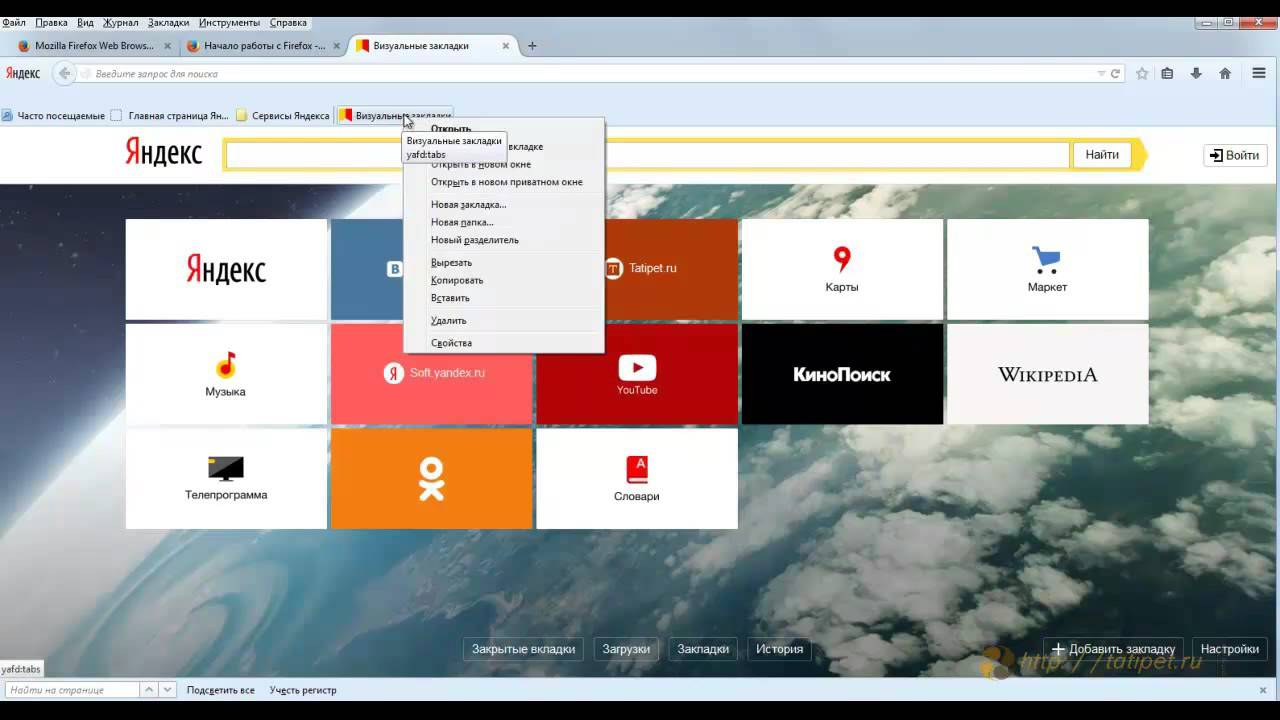Click the История button

tap(779, 649)
